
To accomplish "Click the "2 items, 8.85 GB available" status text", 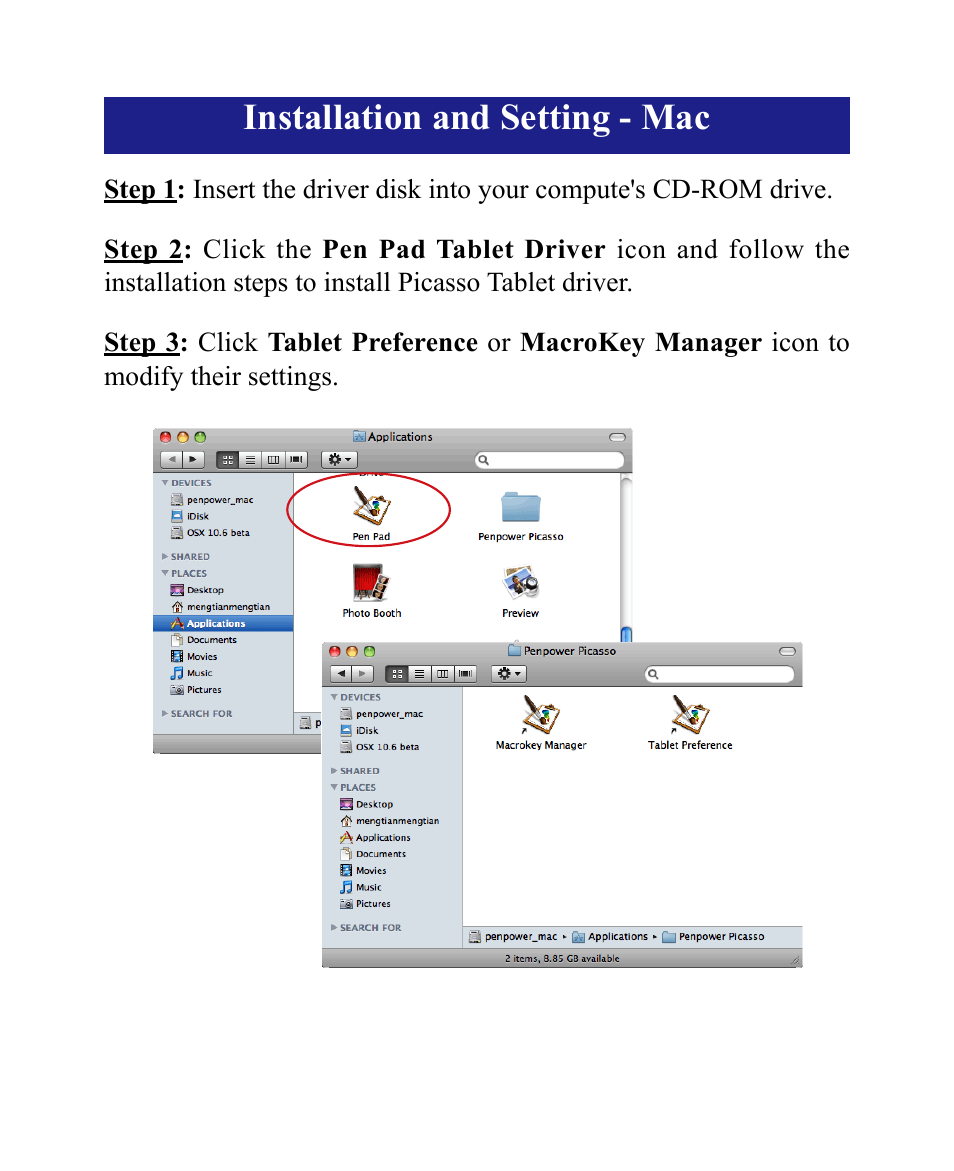I will coord(562,958).
